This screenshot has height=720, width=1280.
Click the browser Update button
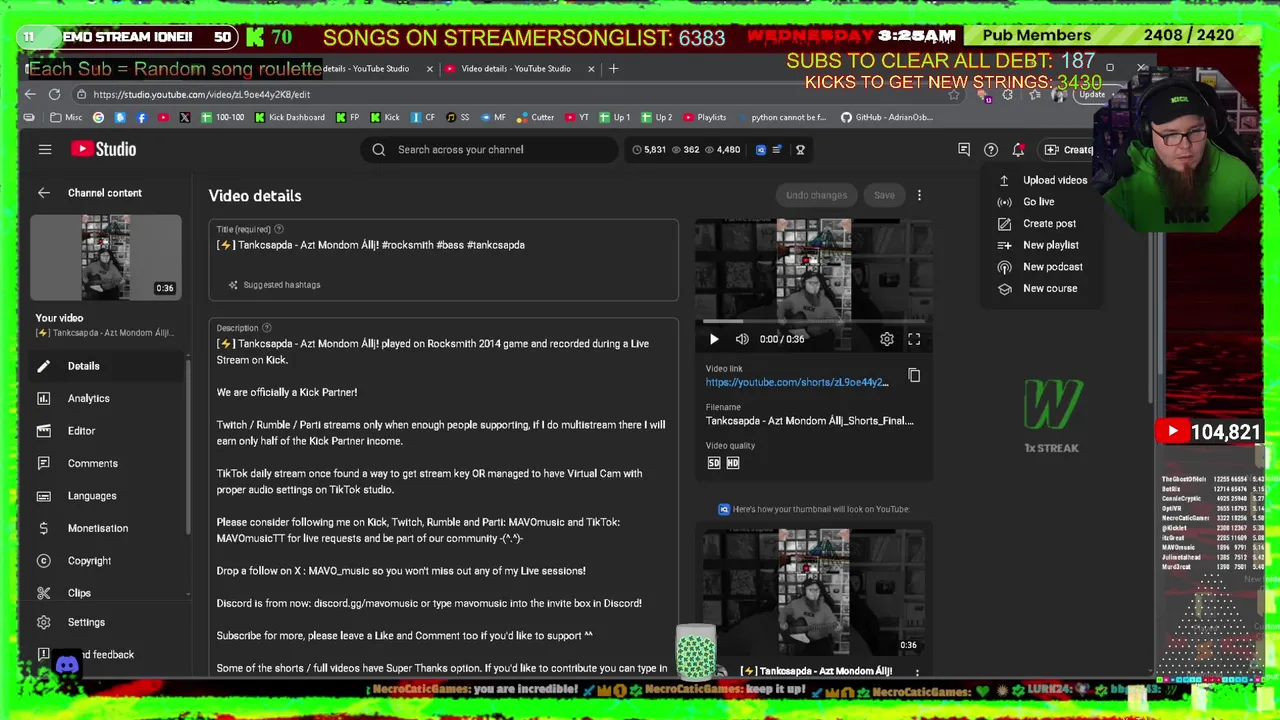coord(1091,94)
